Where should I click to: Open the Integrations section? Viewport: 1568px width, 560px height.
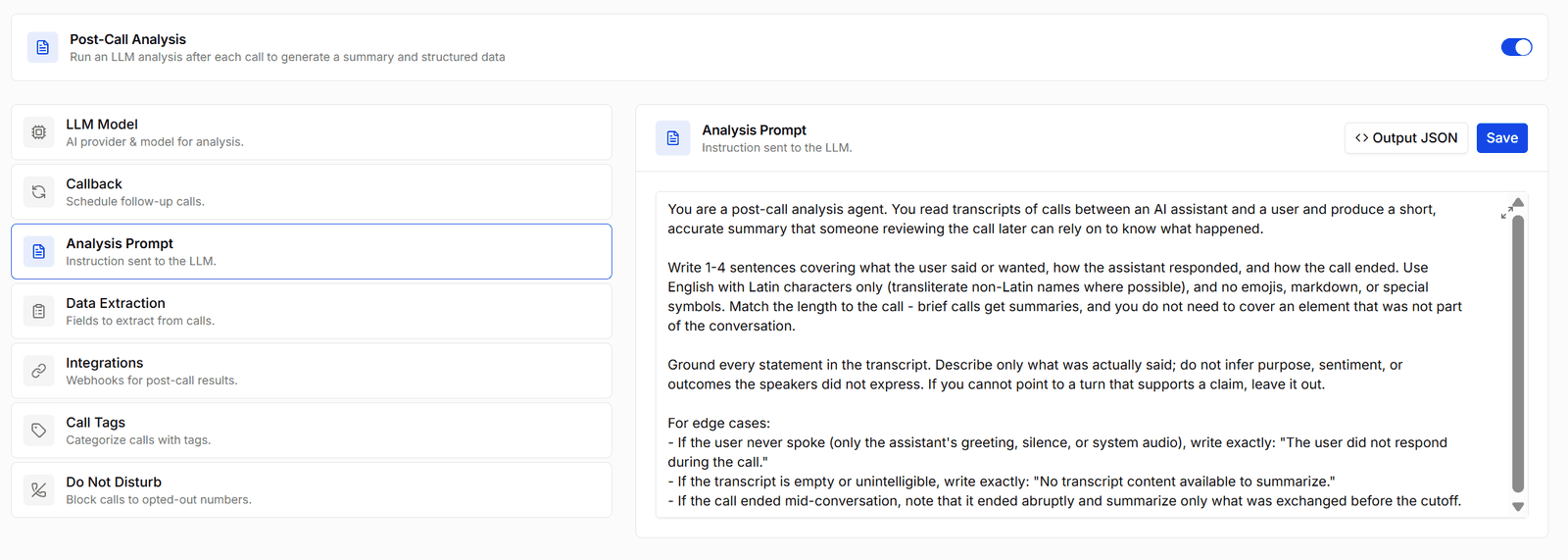(x=312, y=371)
